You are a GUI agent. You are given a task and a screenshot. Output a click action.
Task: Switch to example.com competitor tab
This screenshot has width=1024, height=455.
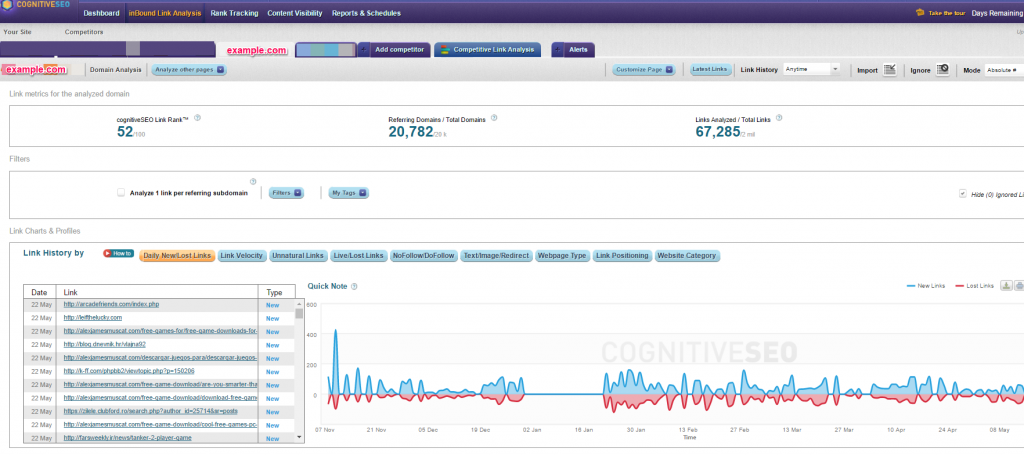(256, 50)
